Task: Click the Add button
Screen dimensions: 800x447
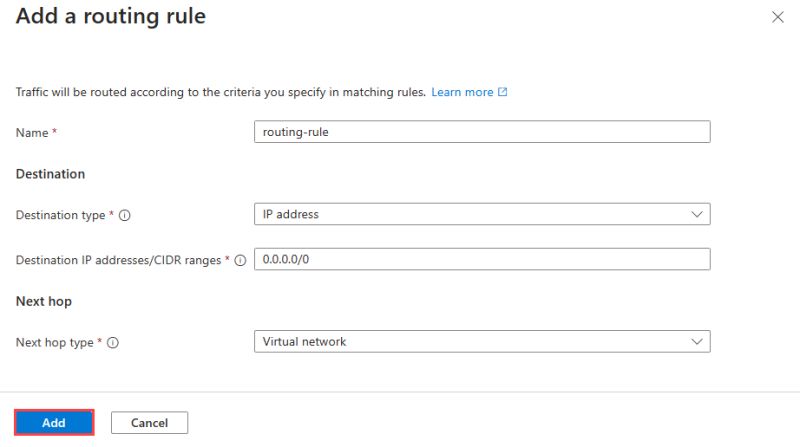Action: [54, 423]
